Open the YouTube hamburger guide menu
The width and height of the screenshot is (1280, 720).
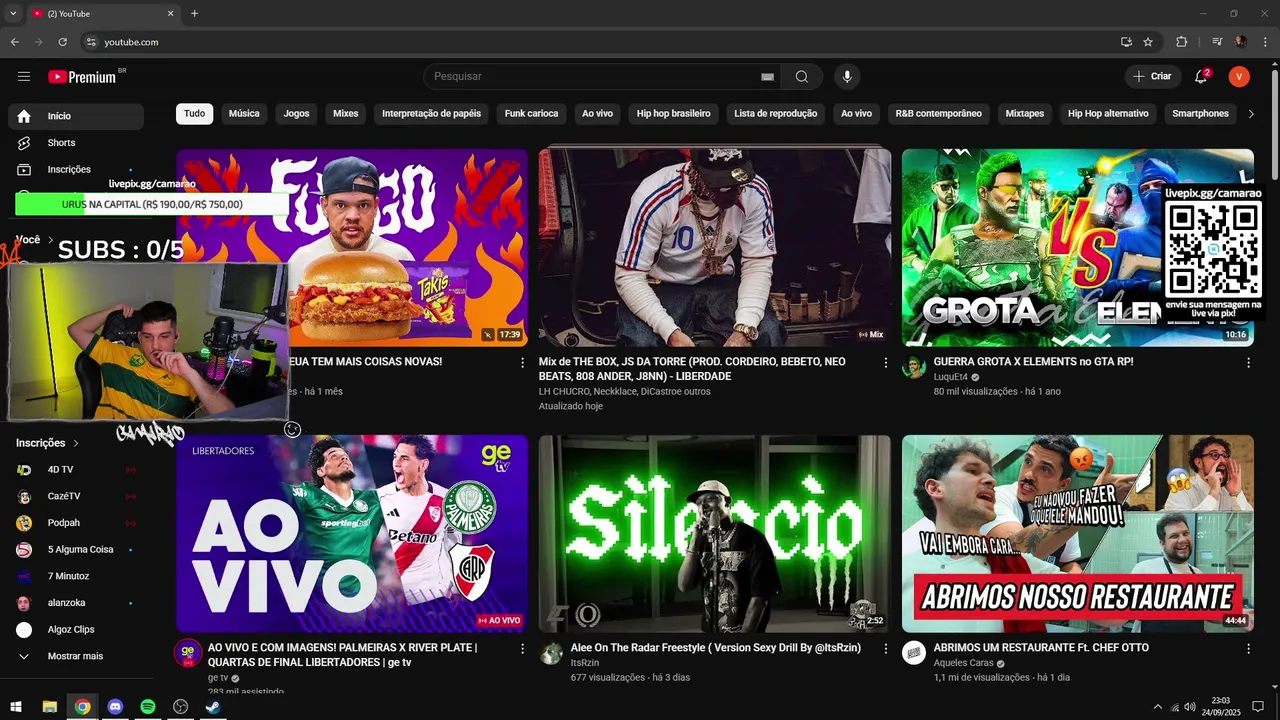(x=24, y=76)
